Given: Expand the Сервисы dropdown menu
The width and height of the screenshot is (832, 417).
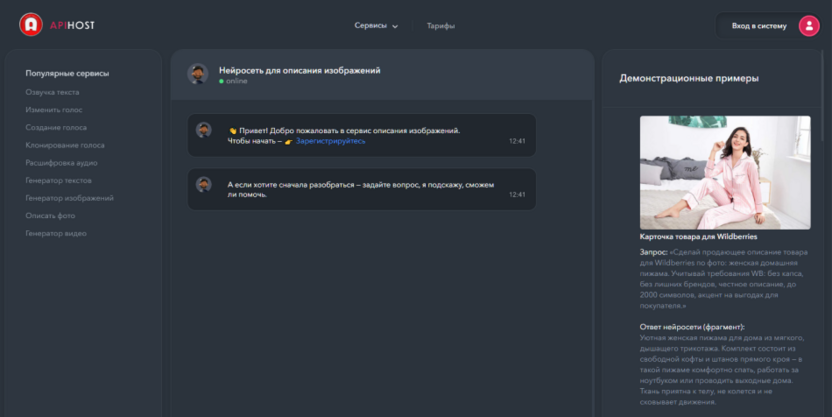Looking at the screenshot, I should click(376, 25).
